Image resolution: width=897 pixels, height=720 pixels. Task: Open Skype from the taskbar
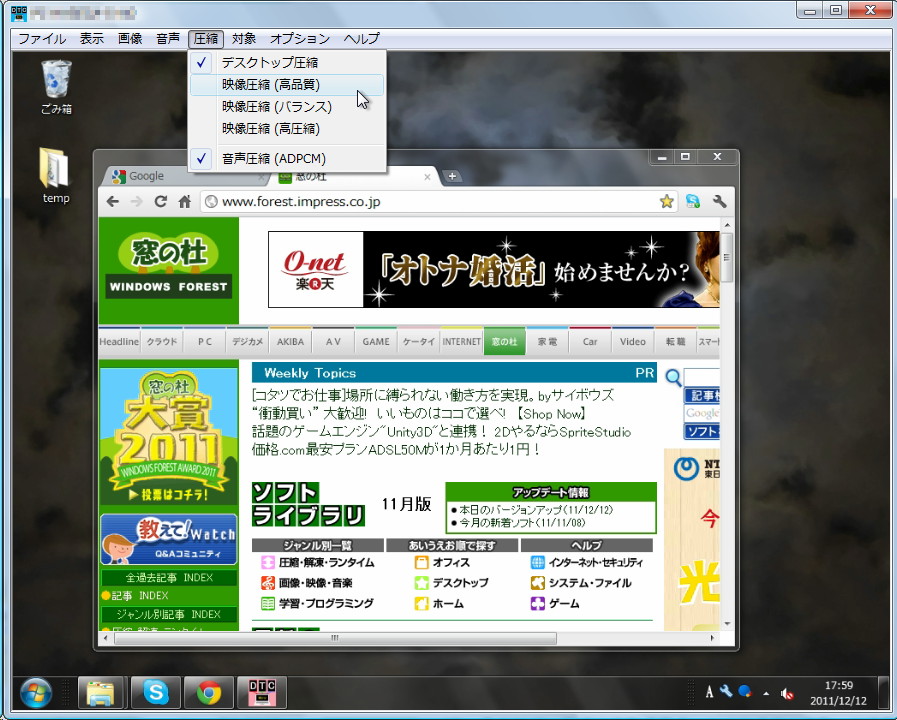pos(156,693)
